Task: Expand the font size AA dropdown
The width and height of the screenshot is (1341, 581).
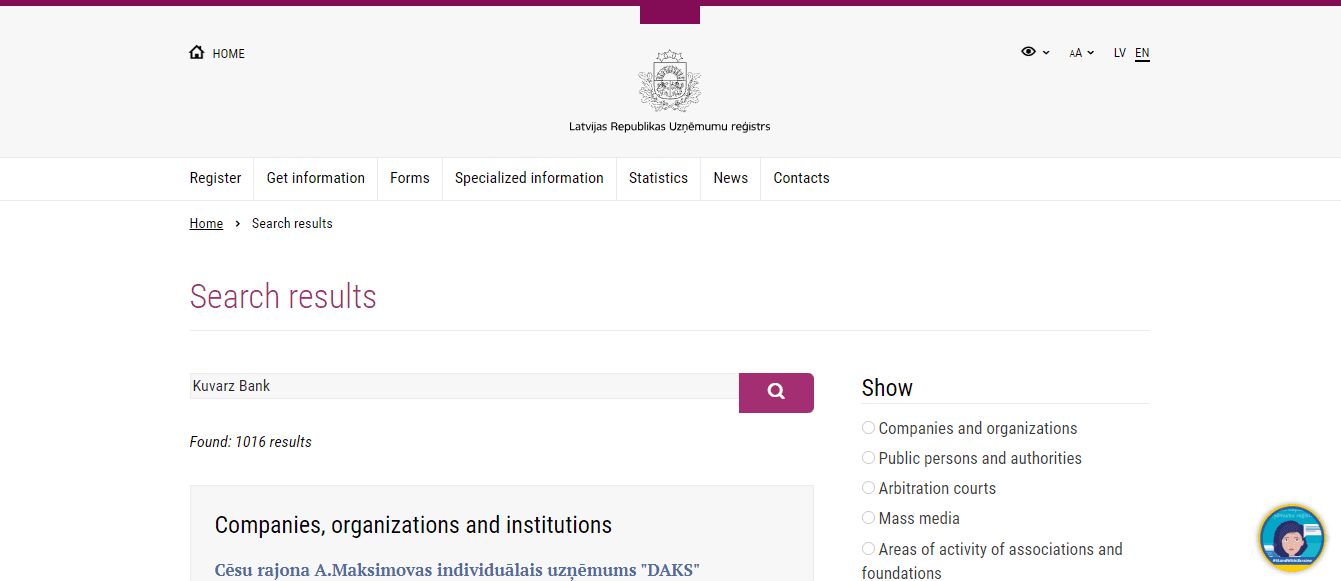Action: [1081, 53]
